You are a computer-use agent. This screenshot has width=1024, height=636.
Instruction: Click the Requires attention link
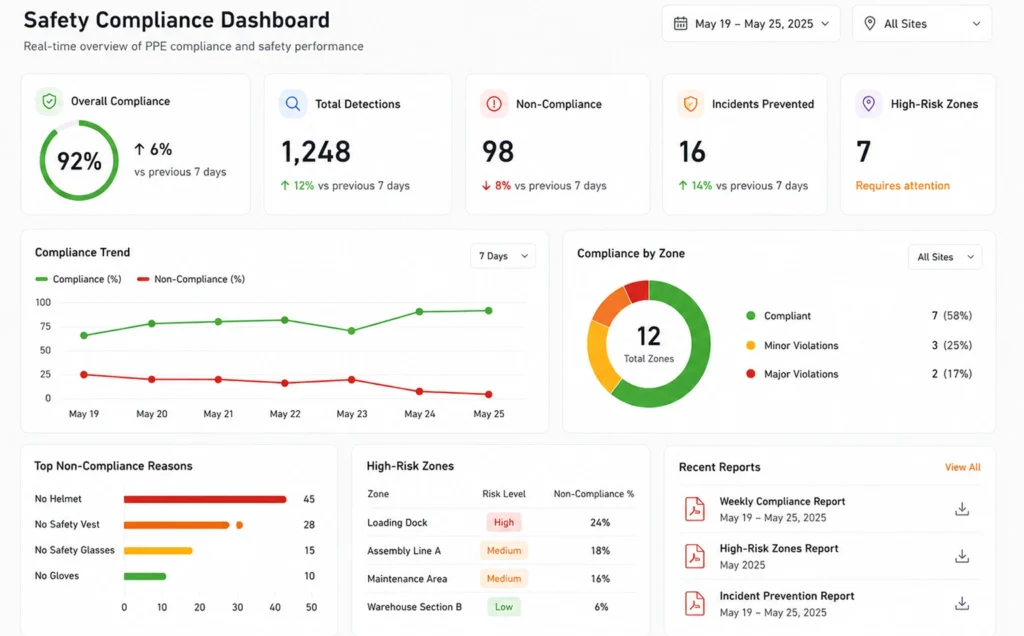tap(903, 185)
